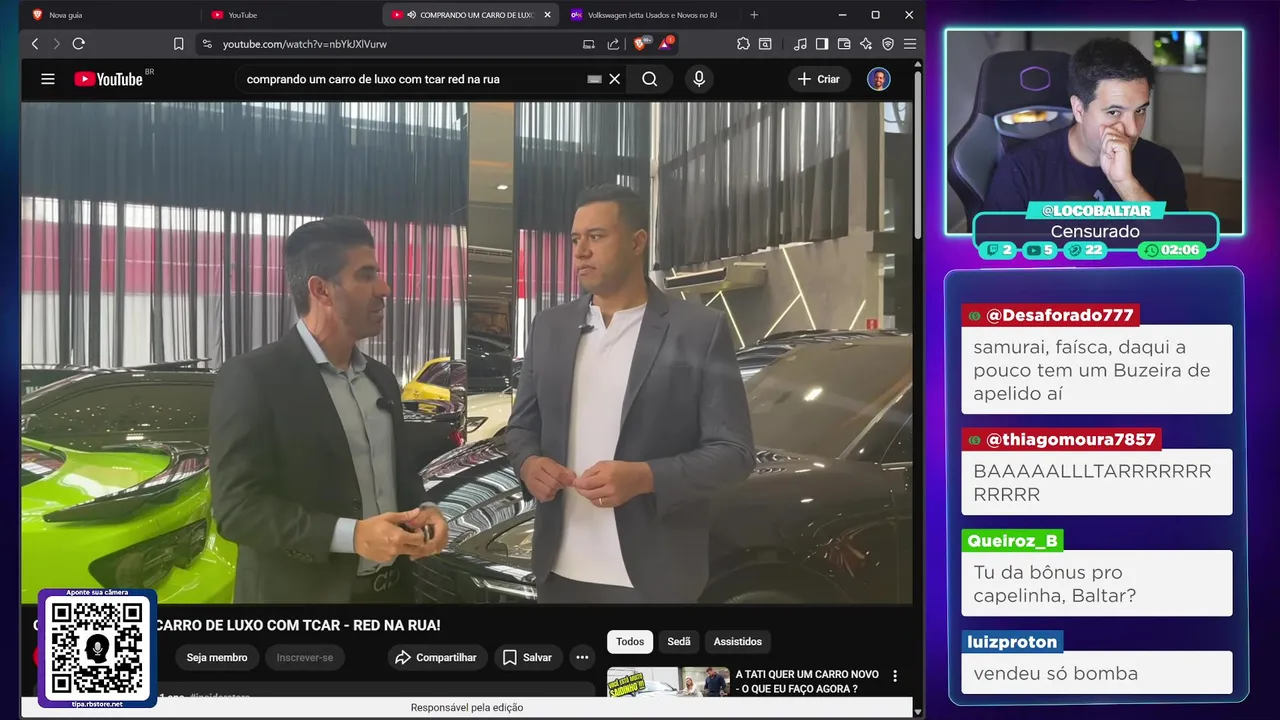Screen dimensions: 1280x720
Task: Click the video player to pause
Action: coord(467,352)
